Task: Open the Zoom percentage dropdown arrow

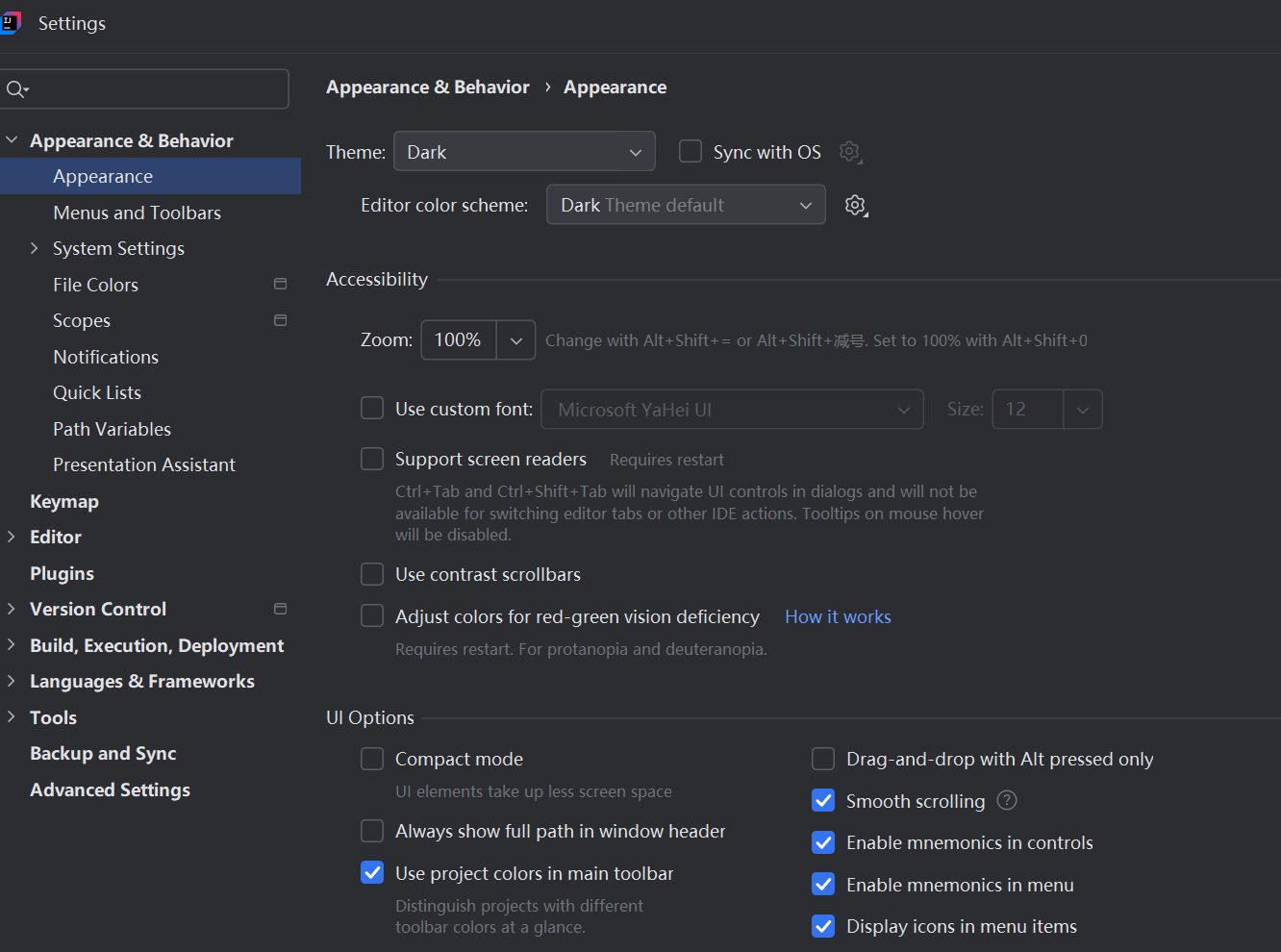Action: [x=516, y=340]
